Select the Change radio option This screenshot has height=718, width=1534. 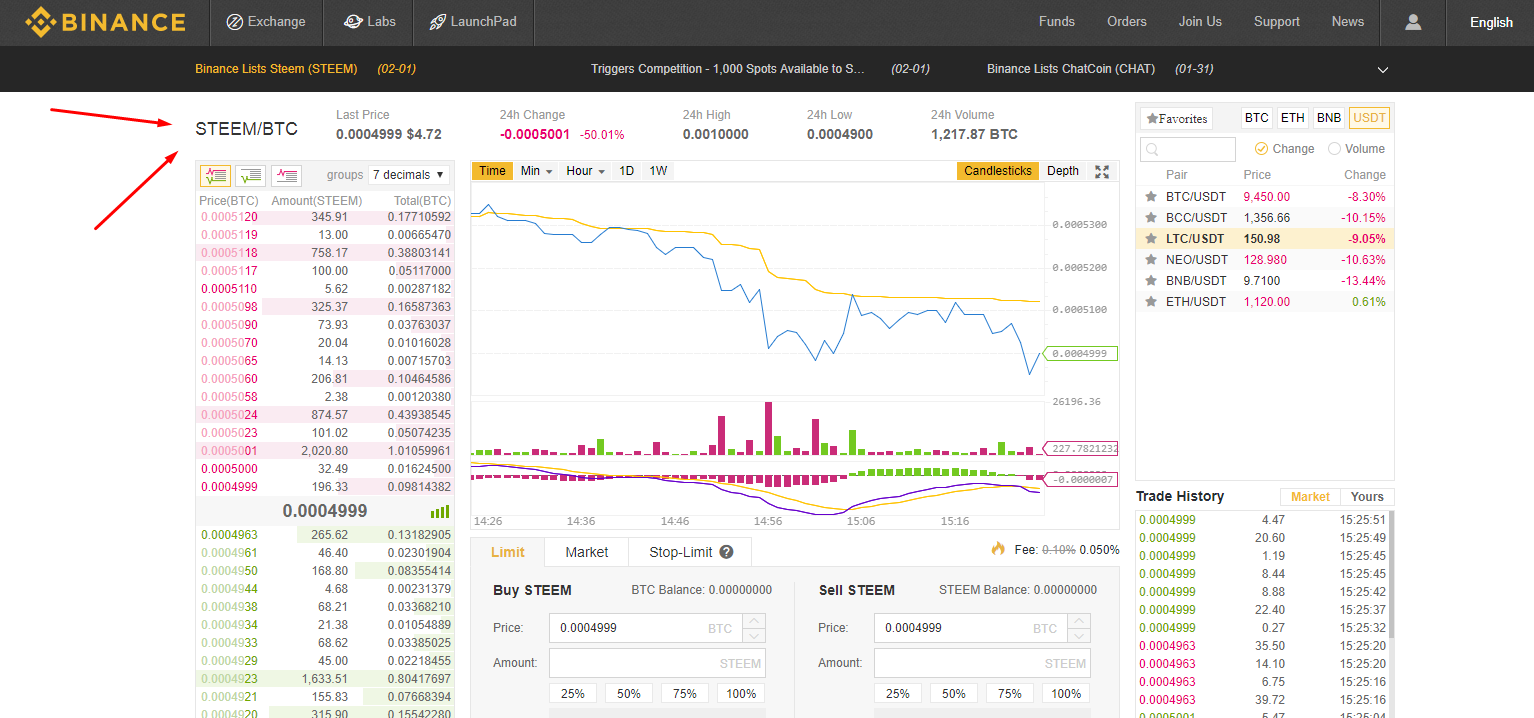tap(1284, 149)
